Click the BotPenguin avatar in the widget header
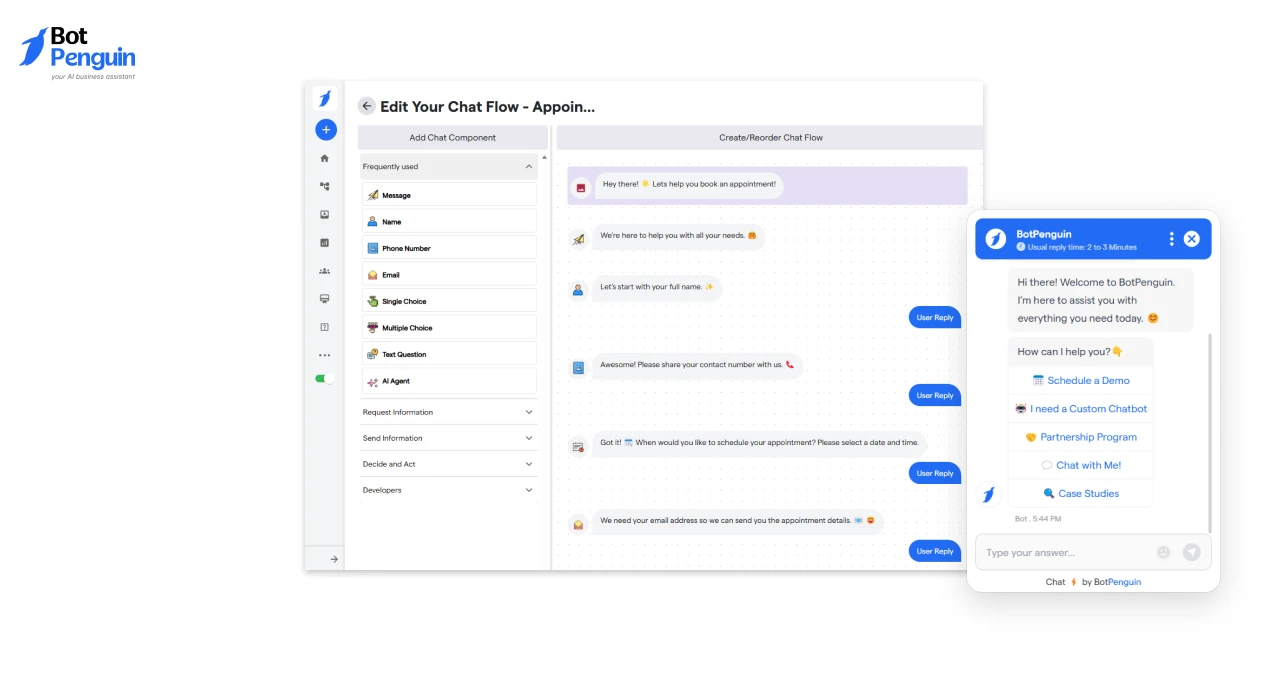 (995, 239)
